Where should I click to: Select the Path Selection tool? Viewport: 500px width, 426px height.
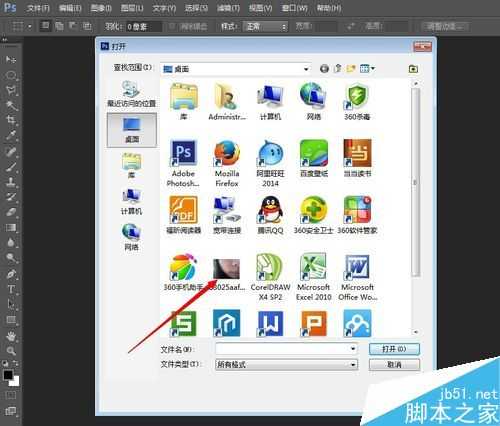(11, 304)
